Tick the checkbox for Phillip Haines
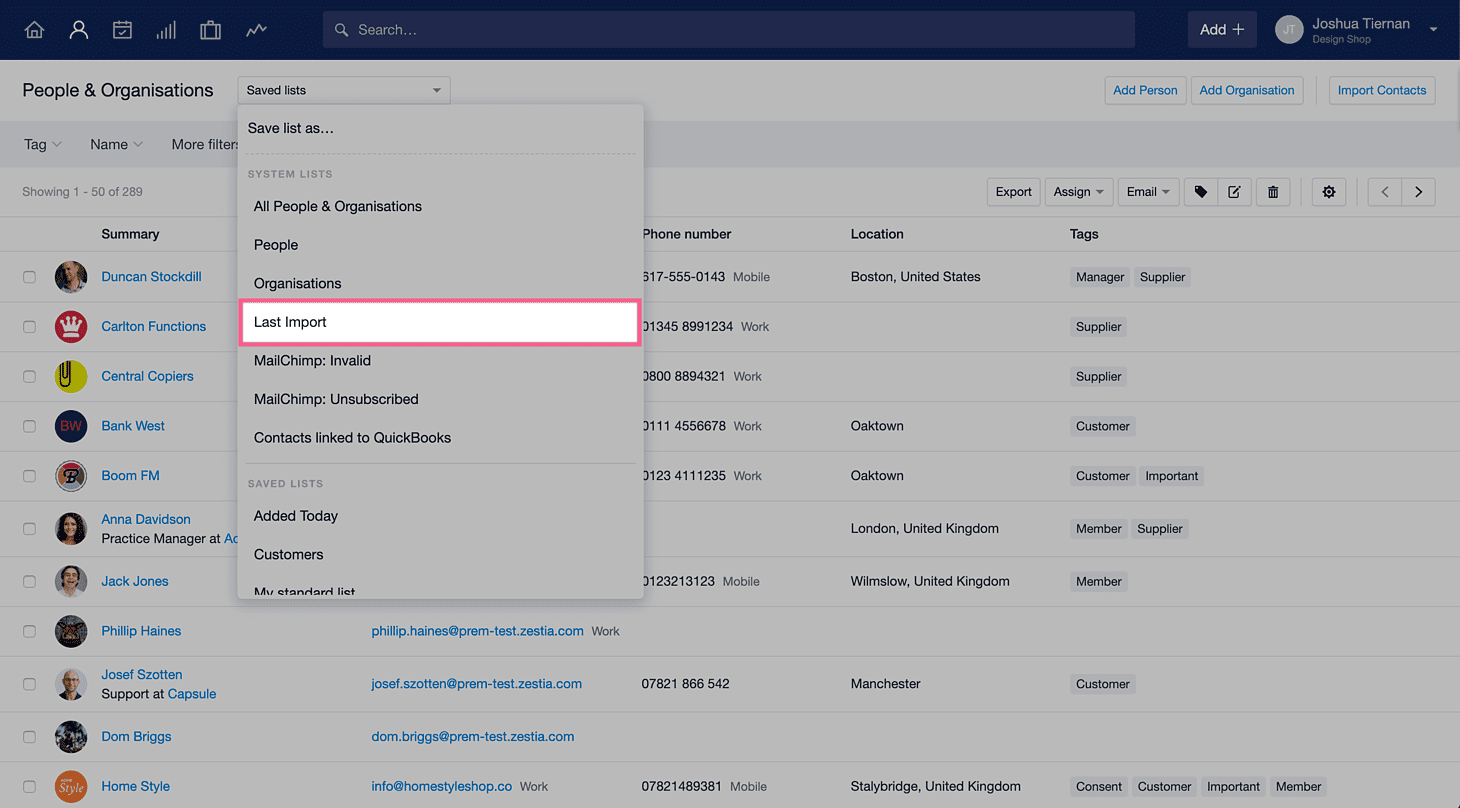 tap(29, 632)
